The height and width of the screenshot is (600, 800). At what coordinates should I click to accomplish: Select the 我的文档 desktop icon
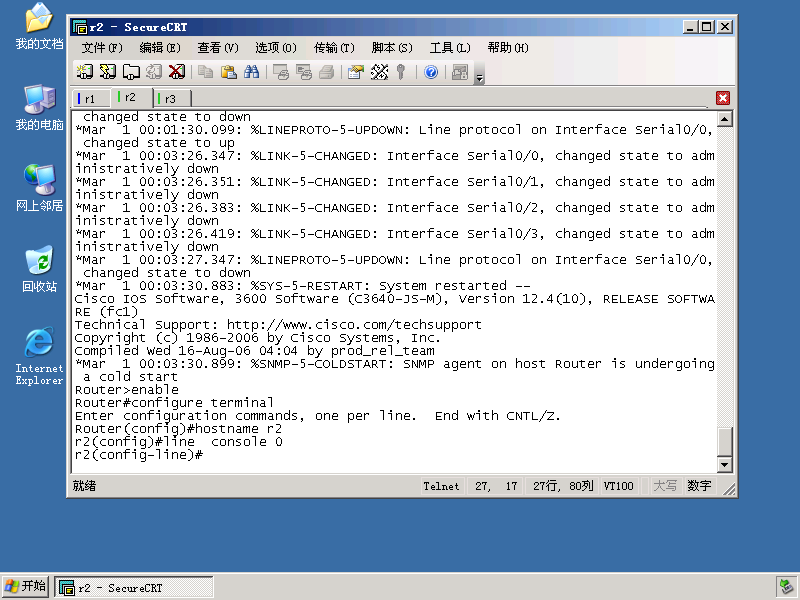click(39, 27)
